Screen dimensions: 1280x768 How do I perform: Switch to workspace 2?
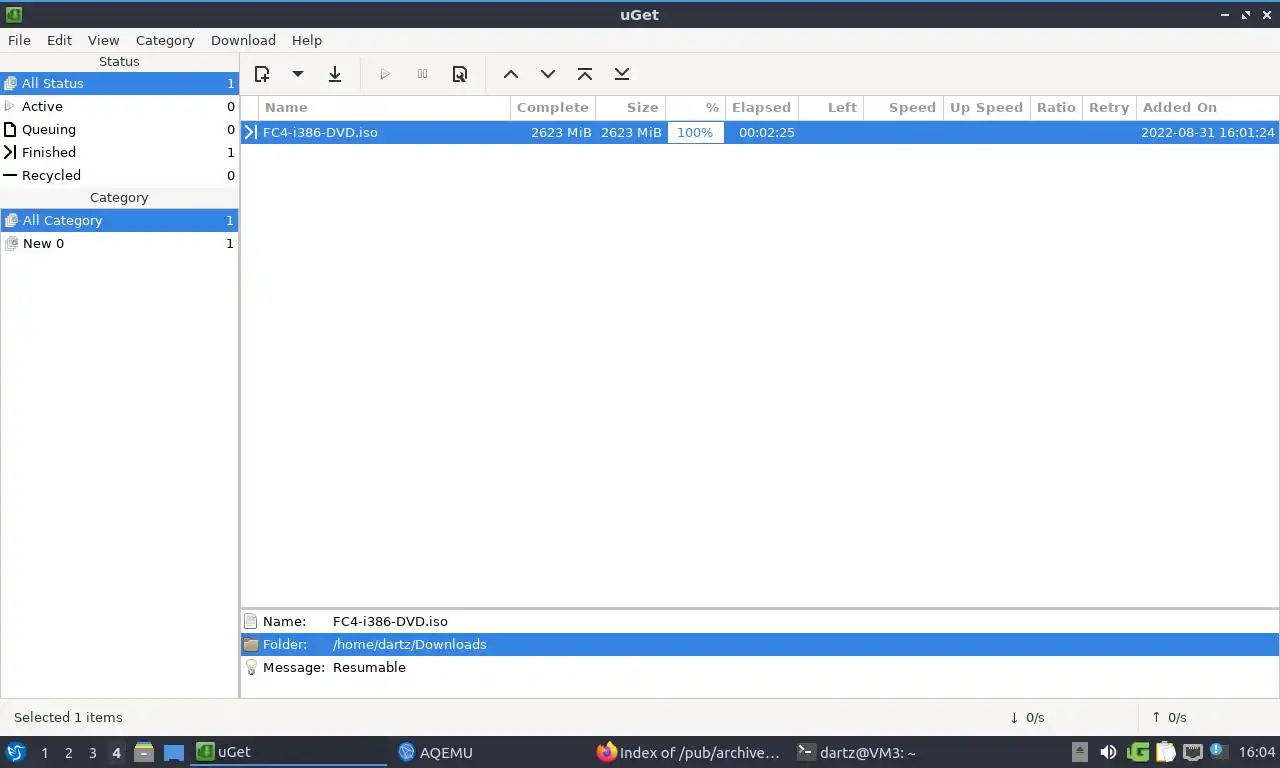(68, 753)
